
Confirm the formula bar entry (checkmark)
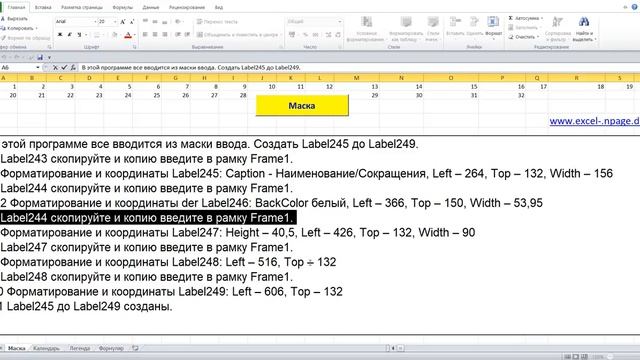64,67
